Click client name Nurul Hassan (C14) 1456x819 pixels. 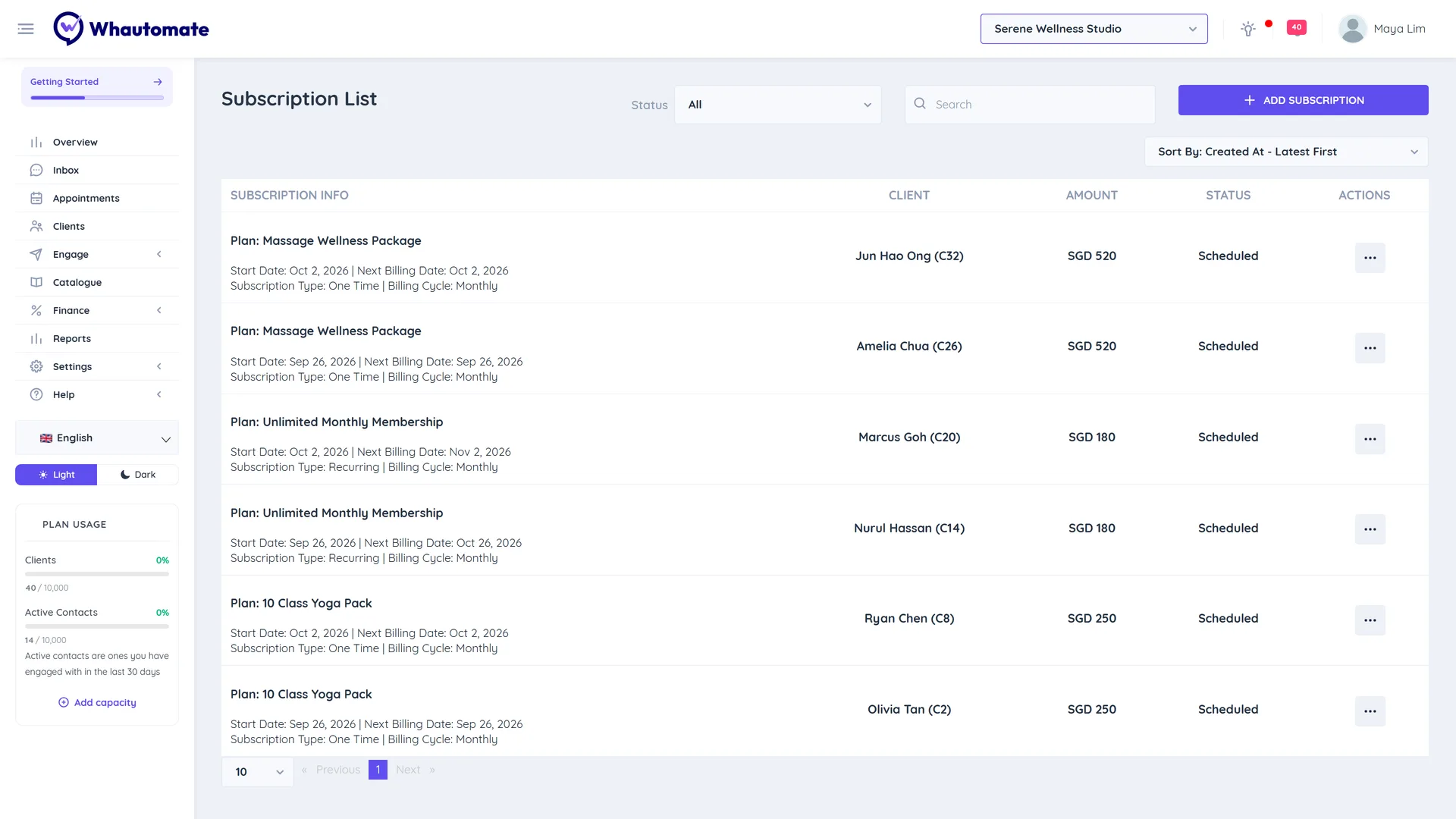tap(909, 529)
